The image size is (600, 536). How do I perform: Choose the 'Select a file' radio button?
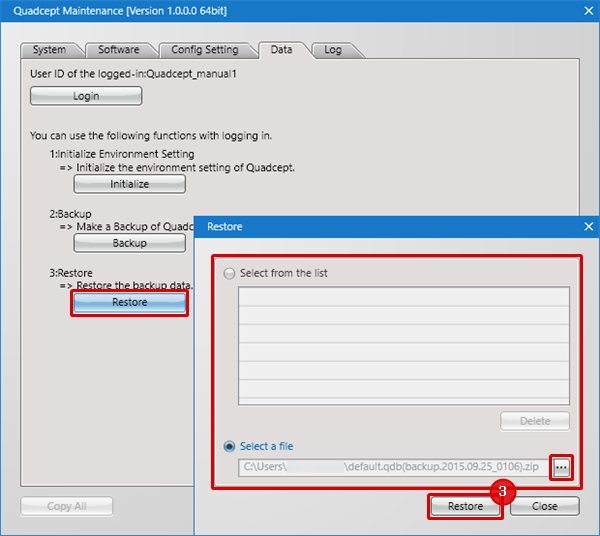click(x=231, y=446)
